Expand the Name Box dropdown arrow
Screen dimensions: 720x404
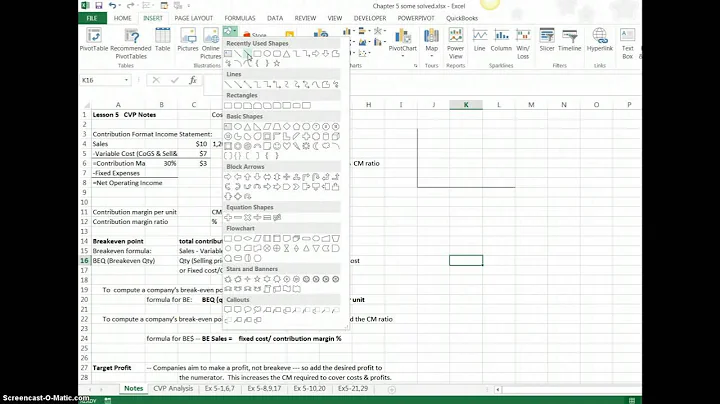click(x=126, y=80)
